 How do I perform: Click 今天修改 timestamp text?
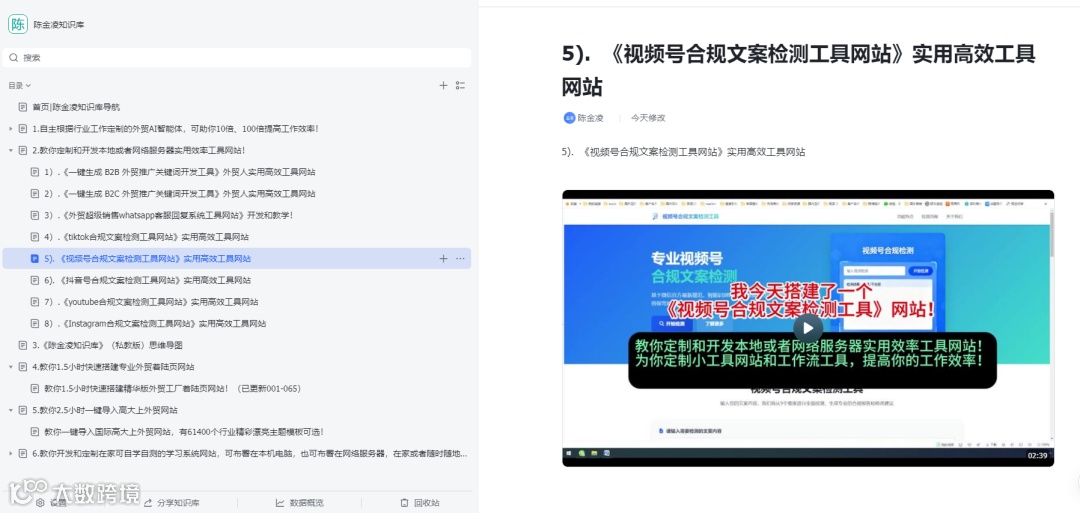tap(648, 118)
